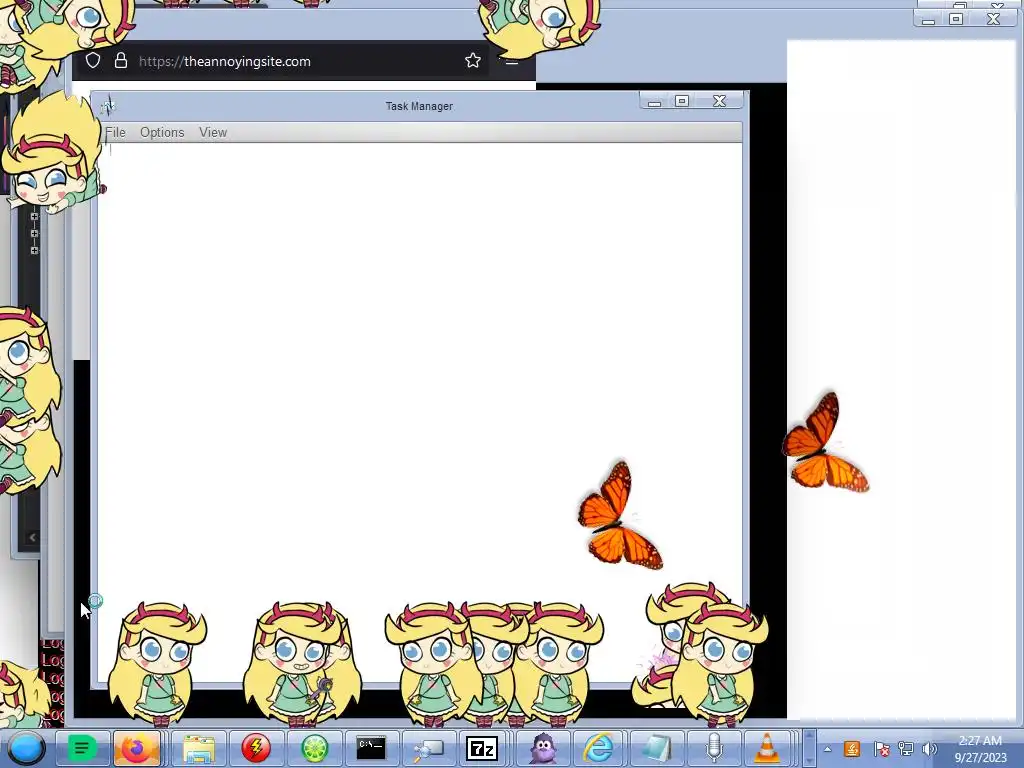Open the green lime-slice taskbar app

(x=314, y=748)
